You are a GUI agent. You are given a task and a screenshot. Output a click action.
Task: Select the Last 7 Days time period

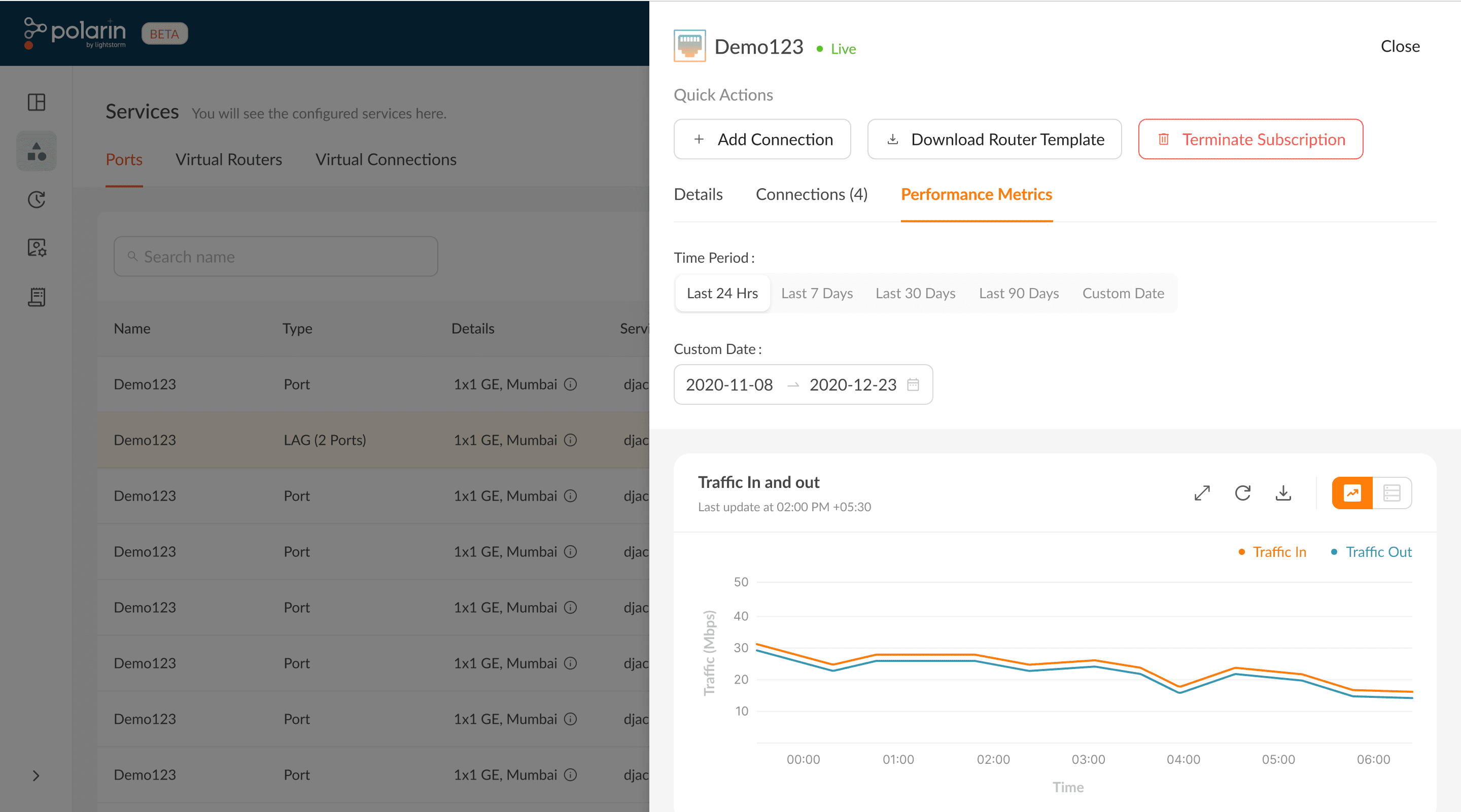coord(817,293)
